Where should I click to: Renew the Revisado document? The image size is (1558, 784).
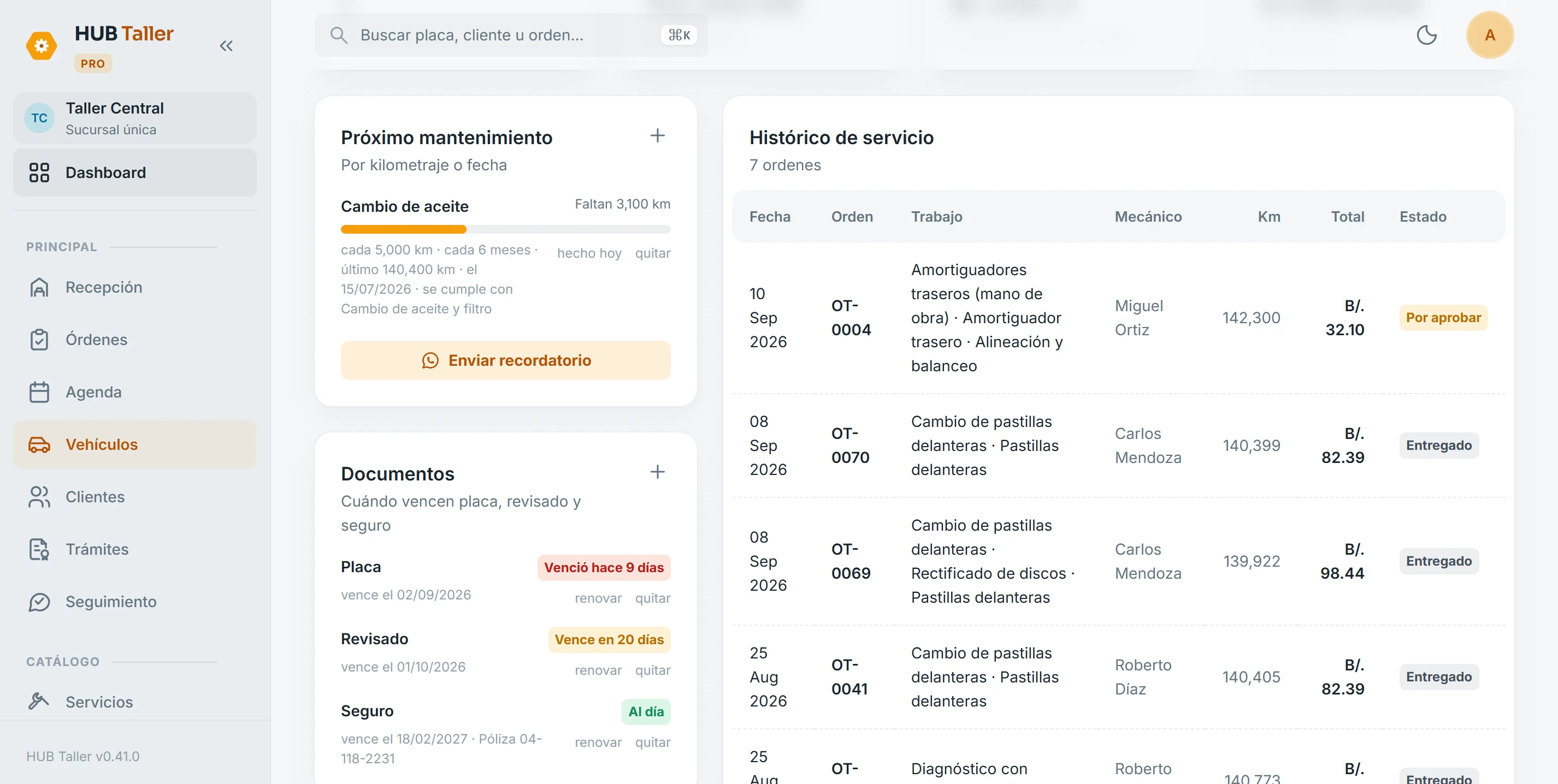point(598,670)
